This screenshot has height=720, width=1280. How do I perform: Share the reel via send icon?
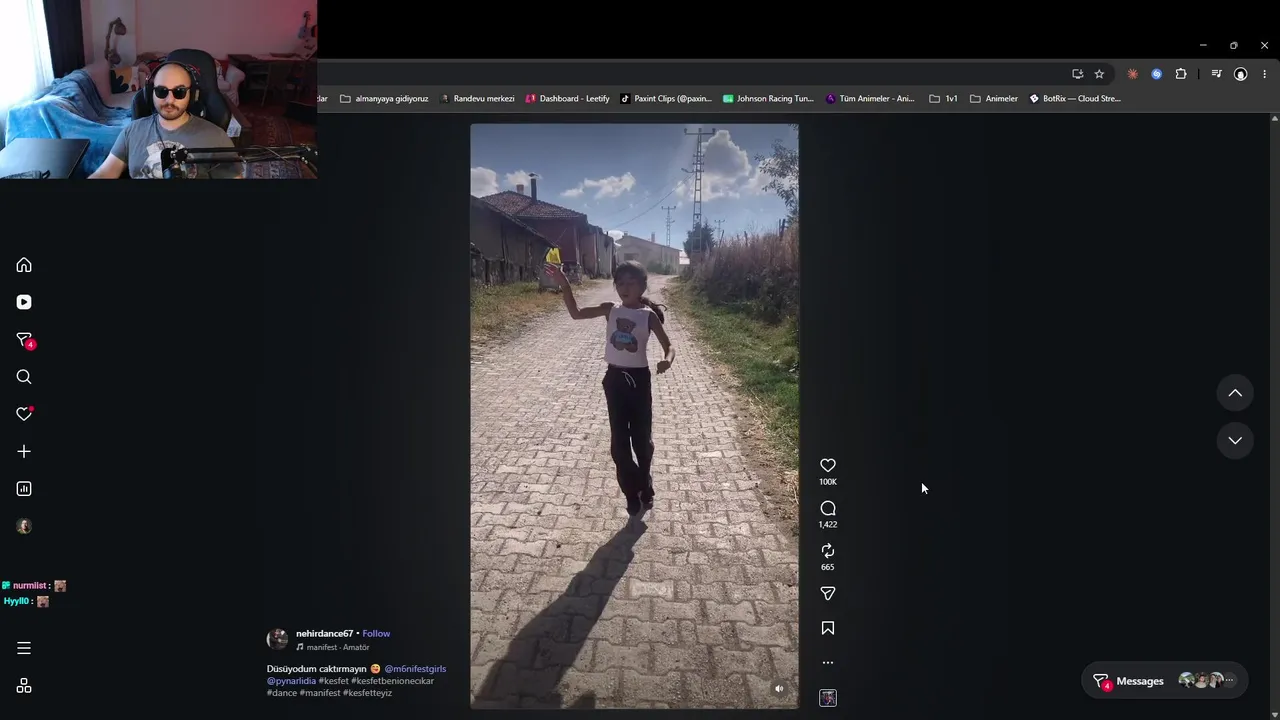tap(828, 593)
